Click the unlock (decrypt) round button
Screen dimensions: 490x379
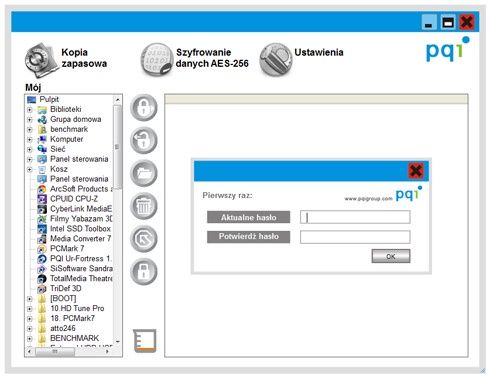(x=144, y=140)
